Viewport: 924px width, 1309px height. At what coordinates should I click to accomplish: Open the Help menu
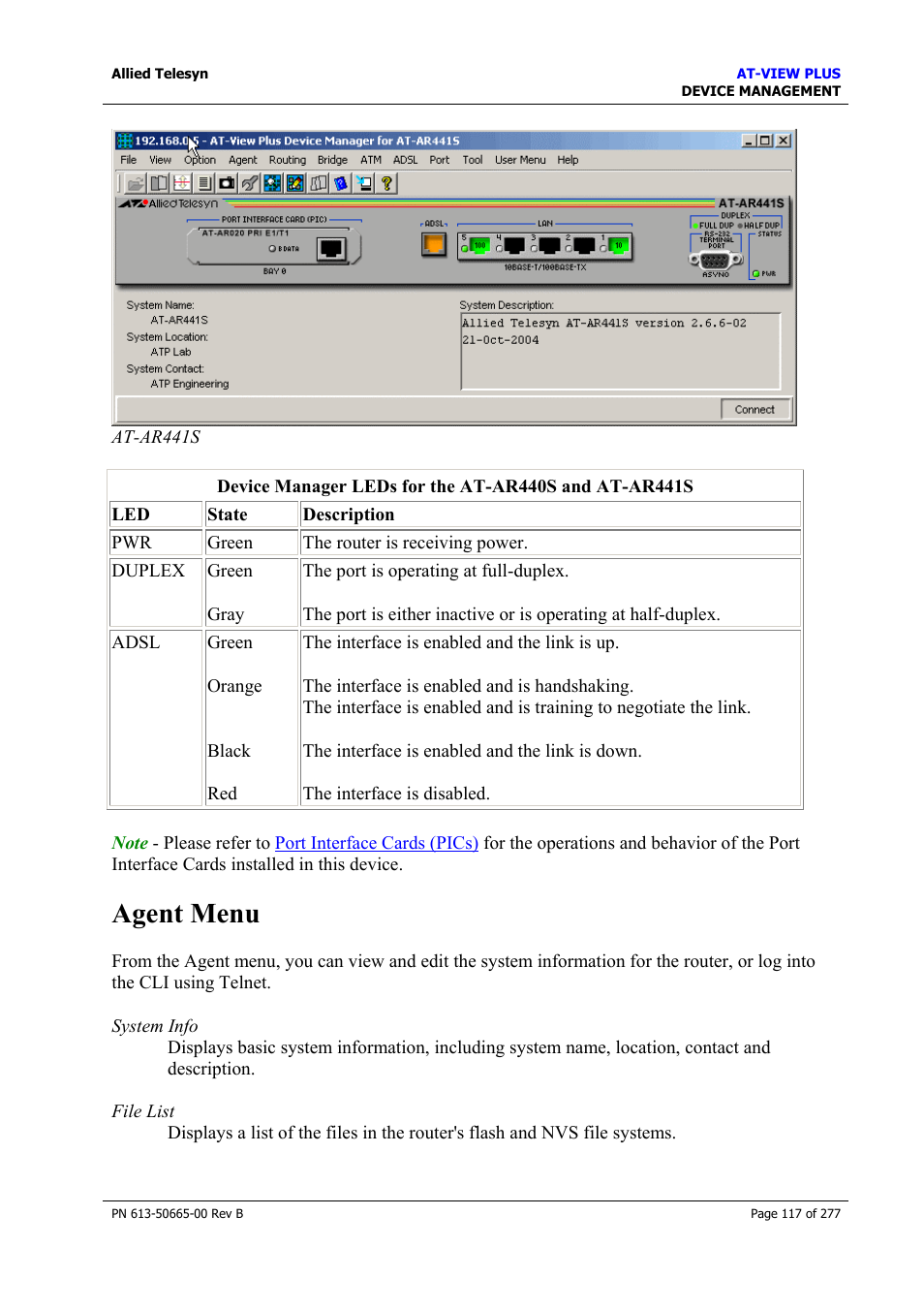point(568,160)
